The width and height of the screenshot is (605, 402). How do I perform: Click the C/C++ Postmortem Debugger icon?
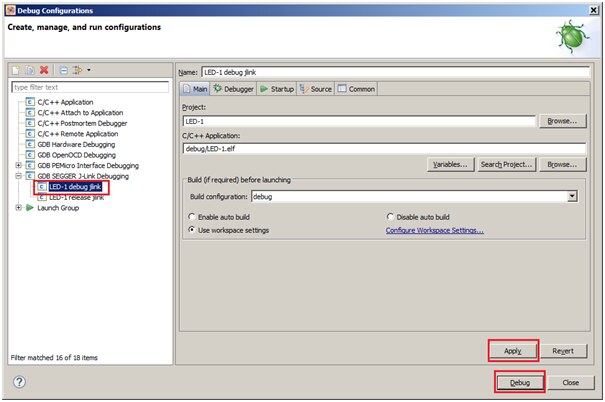pos(30,123)
